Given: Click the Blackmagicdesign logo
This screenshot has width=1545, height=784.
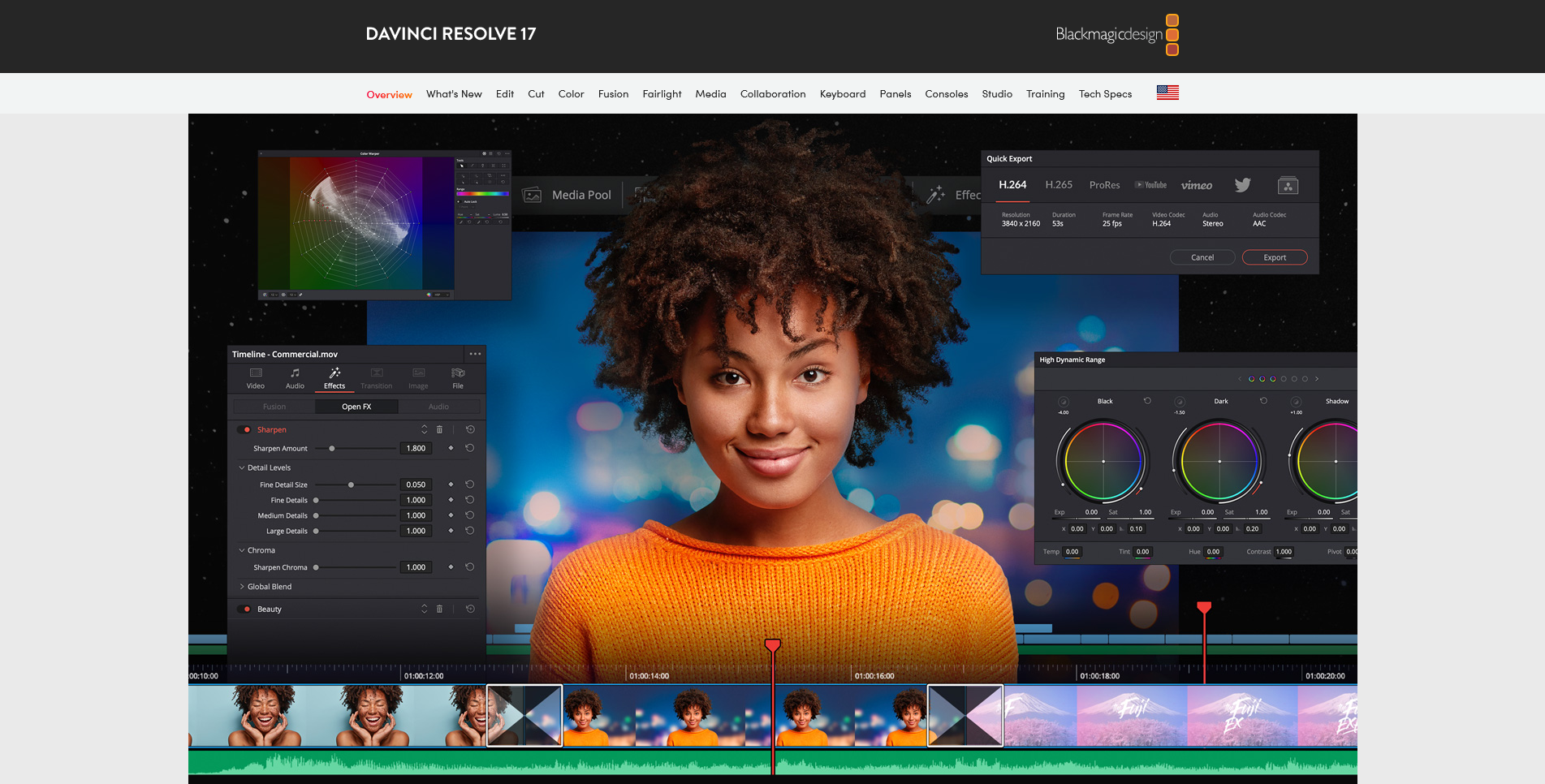Looking at the screenshot, I should 1117,34.
